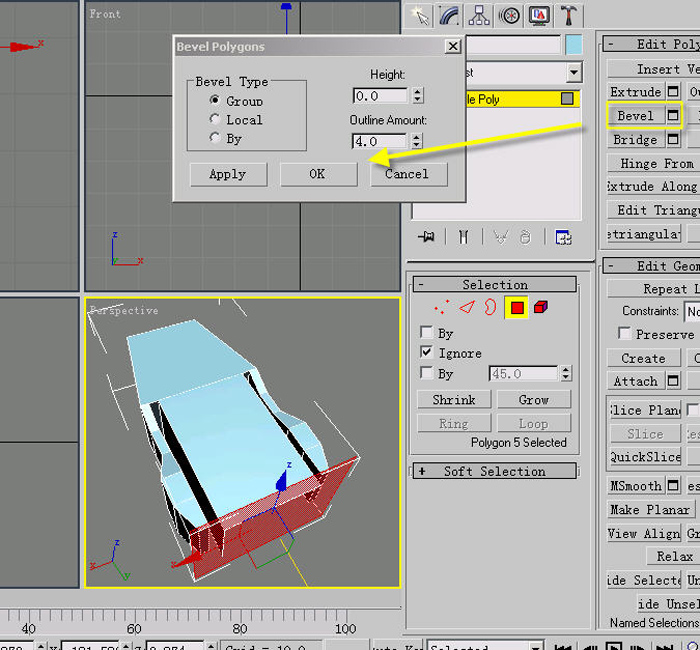The width and height of the screenshot is (700, 650).
Task: Select Vertex sub-object level icon
Action: point(442,307)
